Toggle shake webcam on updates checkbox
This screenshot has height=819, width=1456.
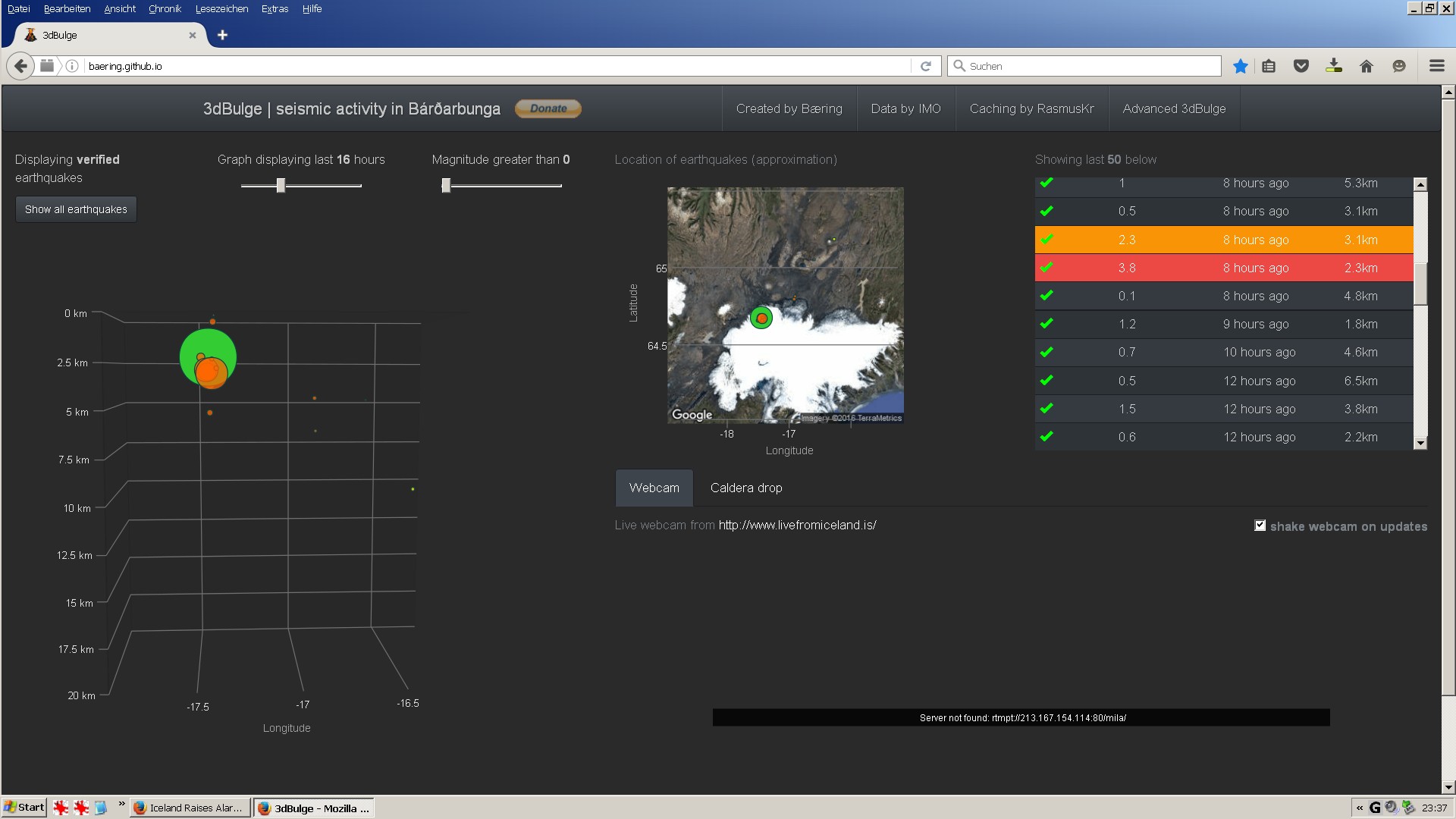pyautogui.click(x=1260, y=526)
